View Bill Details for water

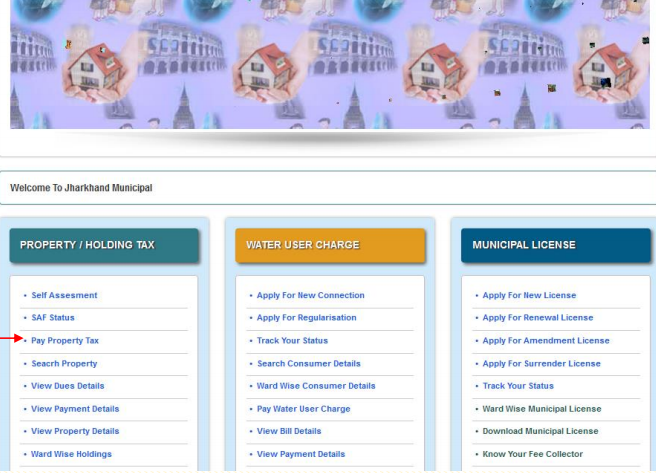(x=289, y=431)
